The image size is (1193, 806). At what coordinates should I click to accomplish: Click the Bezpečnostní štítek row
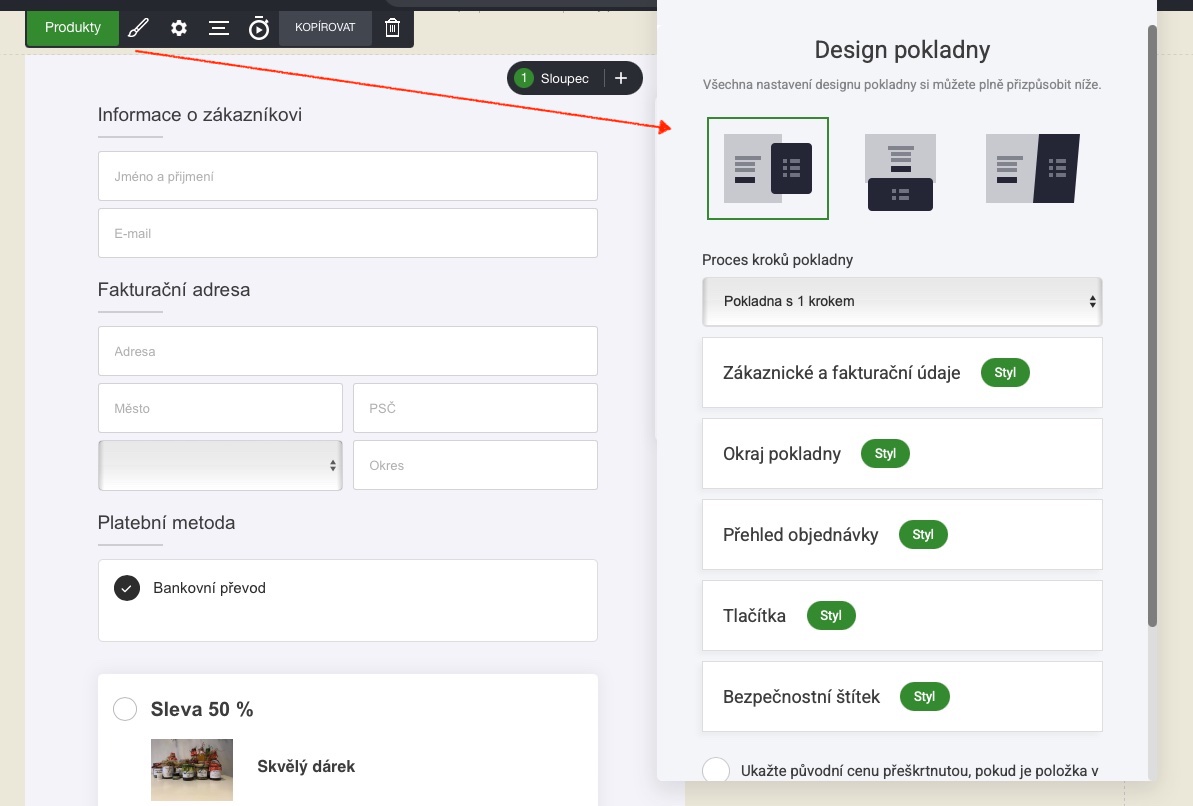coord(902,696)
